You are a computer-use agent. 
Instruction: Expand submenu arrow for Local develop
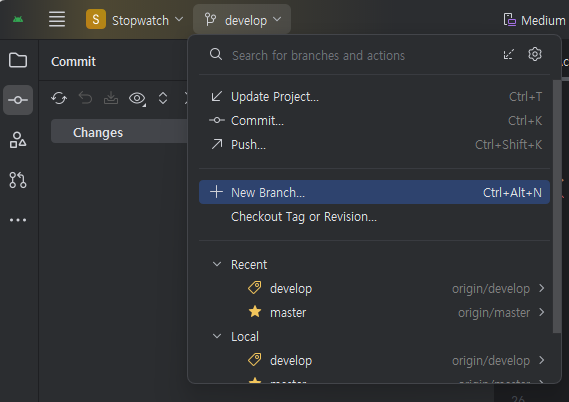tap(541, 360)
